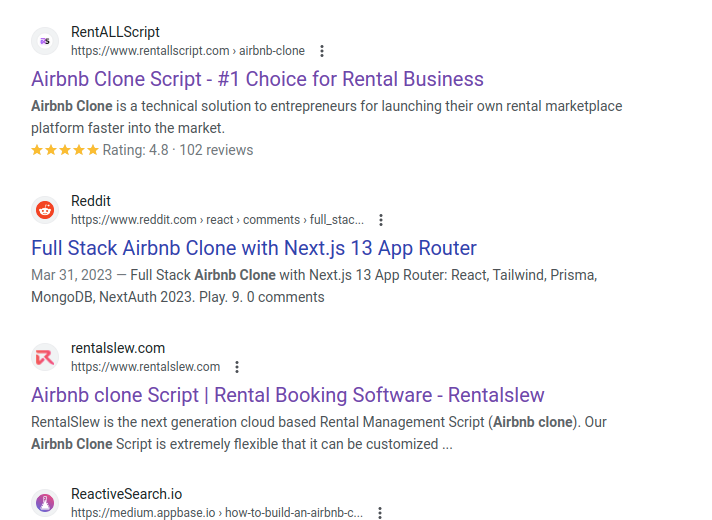
Task: Click the rentalslew.com red R favicon
Action: click(x=45, y=357)
